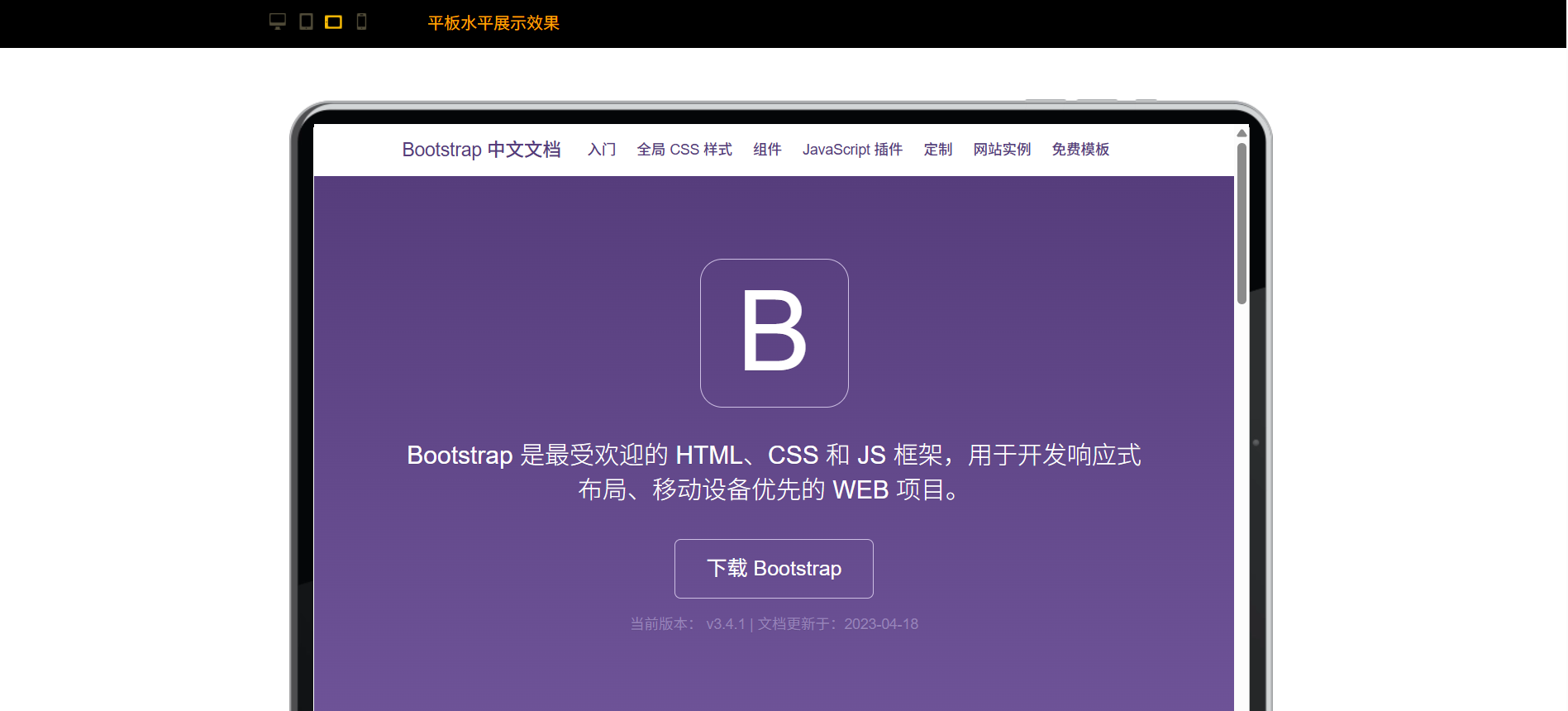Open Bootstrap 中文文档 brand link
Image resolution: width=1568 pixels, height=711 pixels.
(x=481, y=150)
